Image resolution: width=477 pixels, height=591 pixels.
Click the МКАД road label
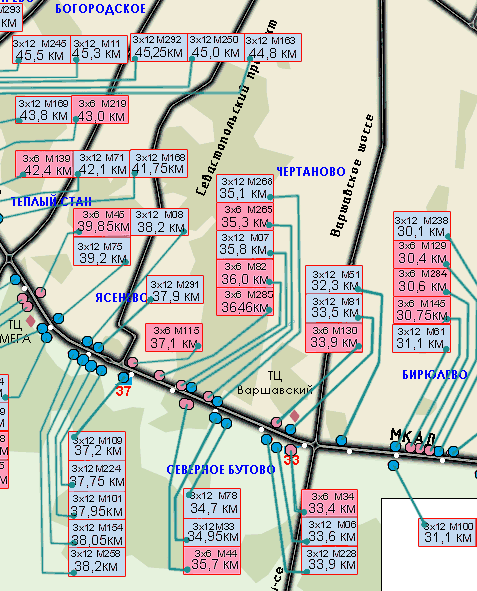pyautogui.click(x=413, y=436)
